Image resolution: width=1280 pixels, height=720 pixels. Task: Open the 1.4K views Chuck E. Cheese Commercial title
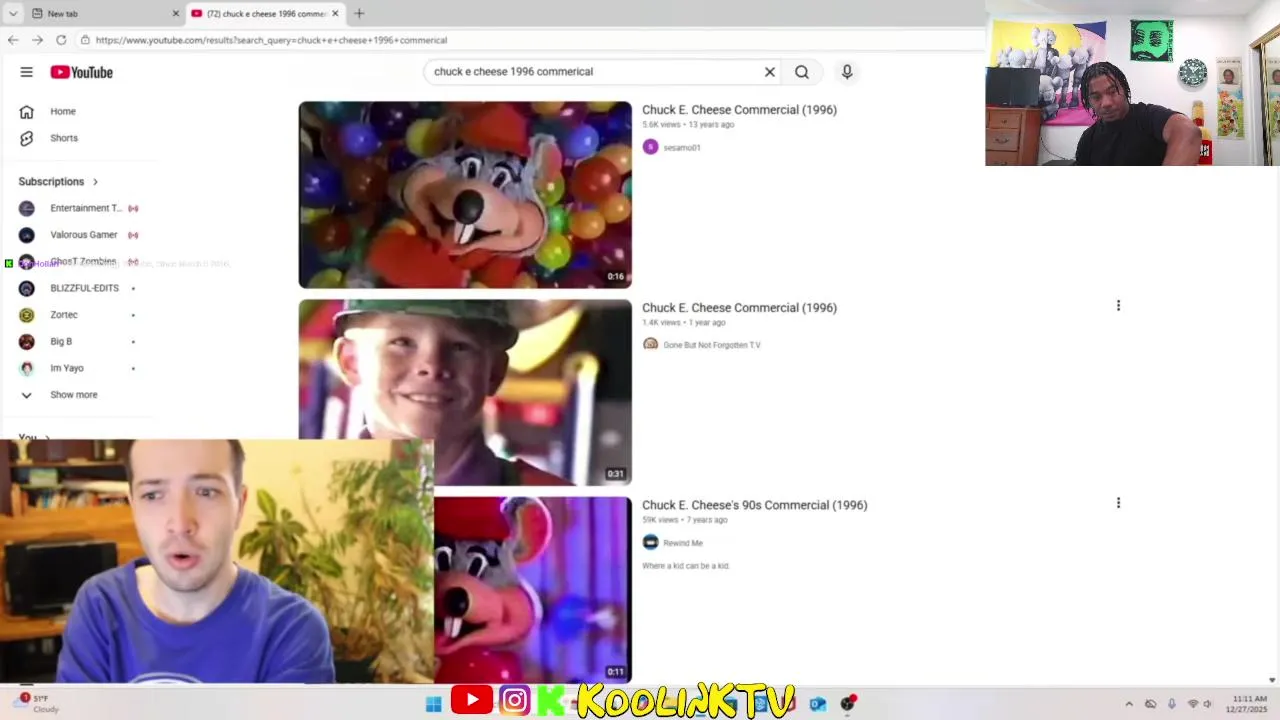point(739,308)
